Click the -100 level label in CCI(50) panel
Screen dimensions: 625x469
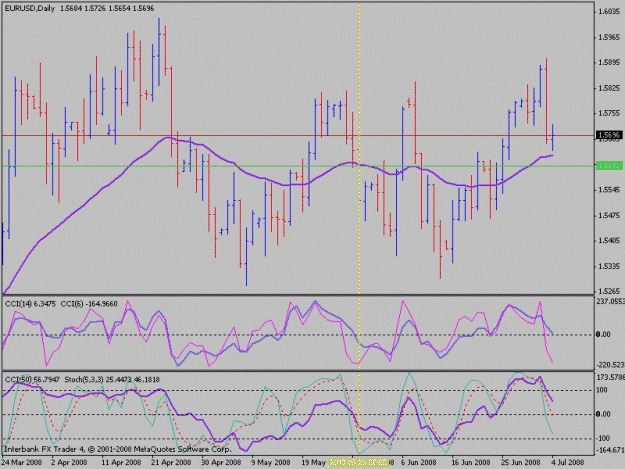603,438
